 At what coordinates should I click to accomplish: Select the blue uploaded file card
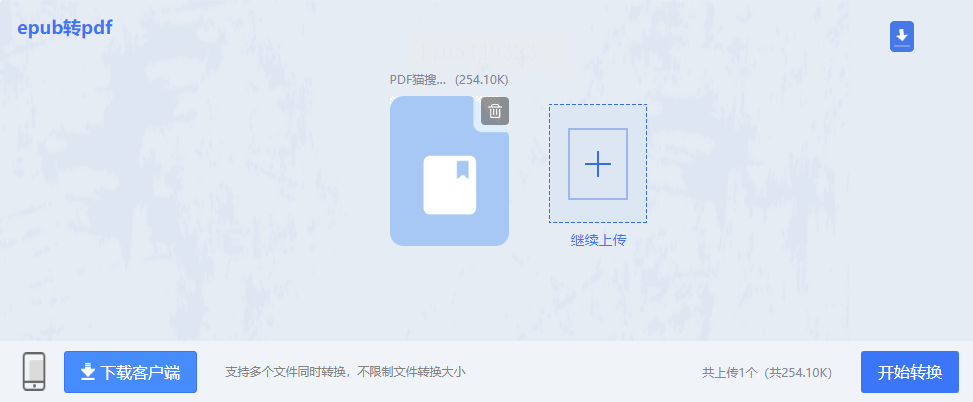449,171
